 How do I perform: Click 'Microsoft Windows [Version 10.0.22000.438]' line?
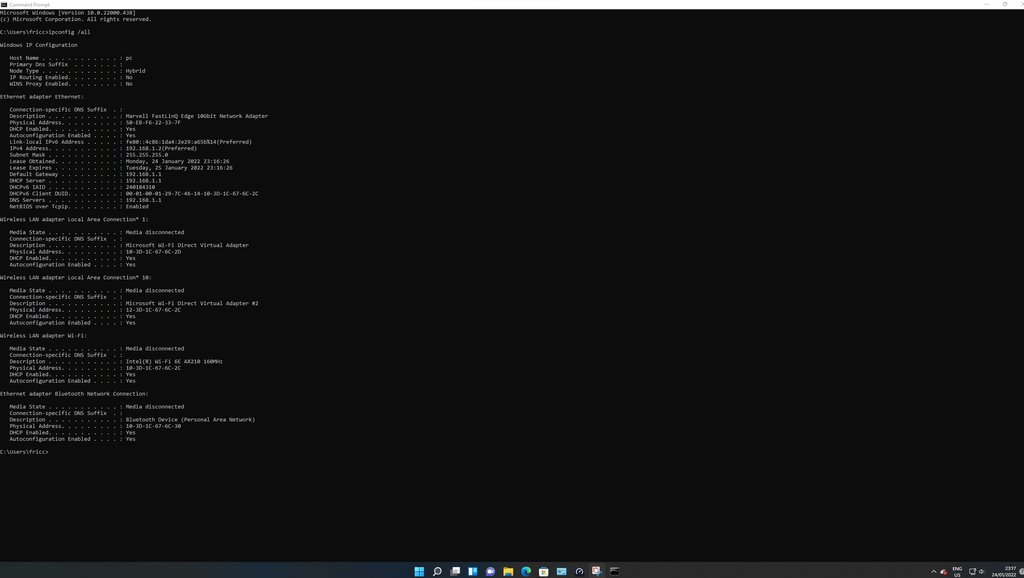tap(68, 13)
